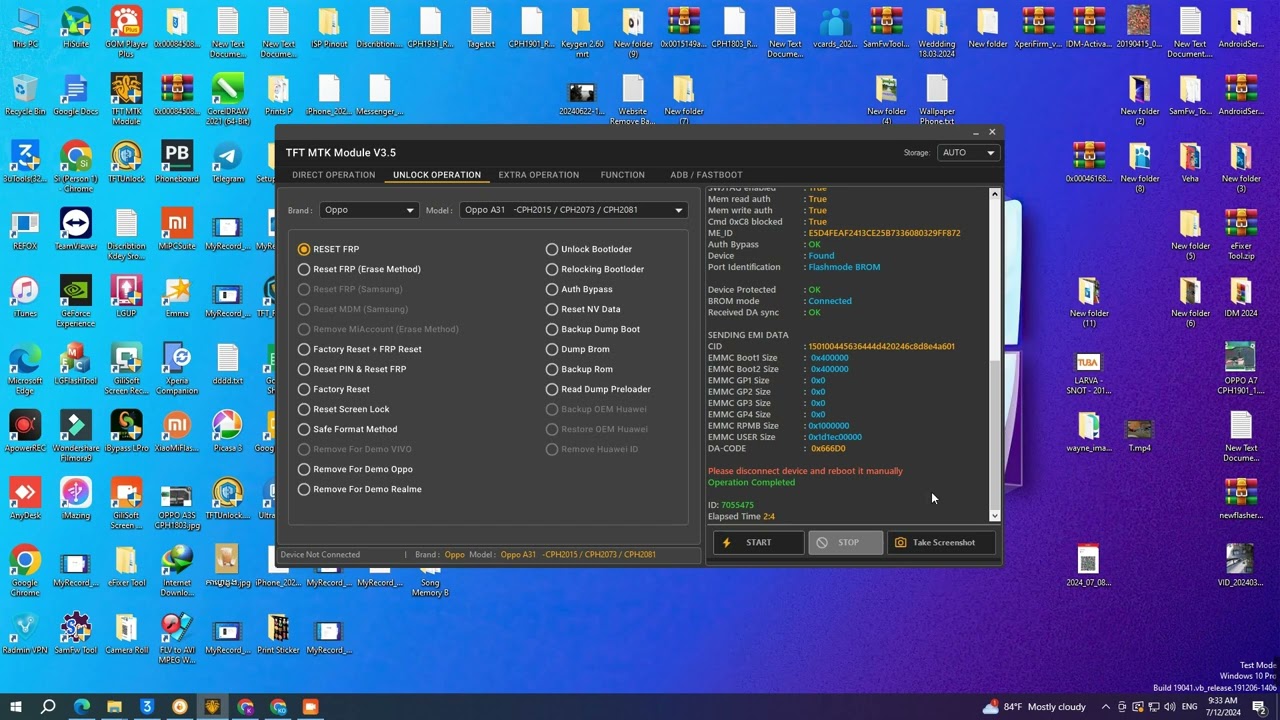Switch to the DIRECT OPERATION tab

[333, 175]
